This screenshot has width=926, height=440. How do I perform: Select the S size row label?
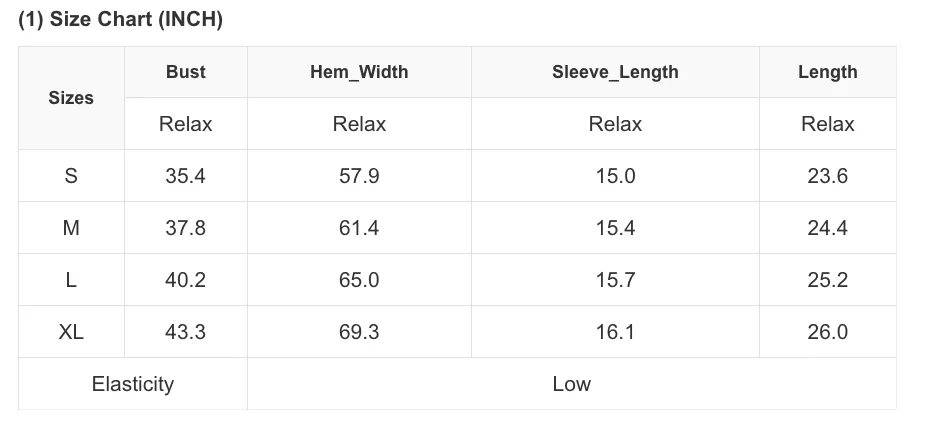pos(71,176)
